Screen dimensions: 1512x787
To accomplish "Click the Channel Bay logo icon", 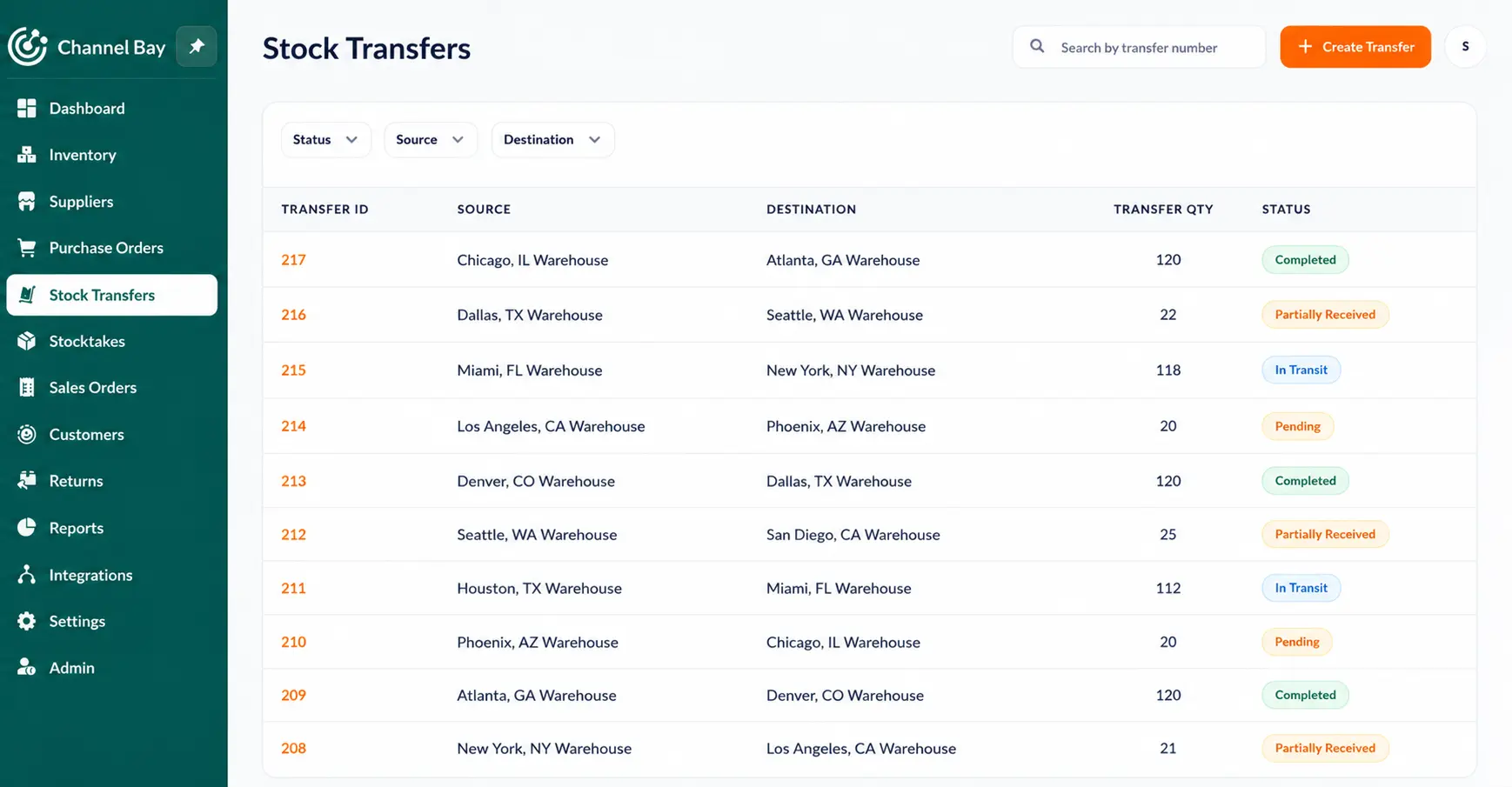I will [x=28, y=46].
